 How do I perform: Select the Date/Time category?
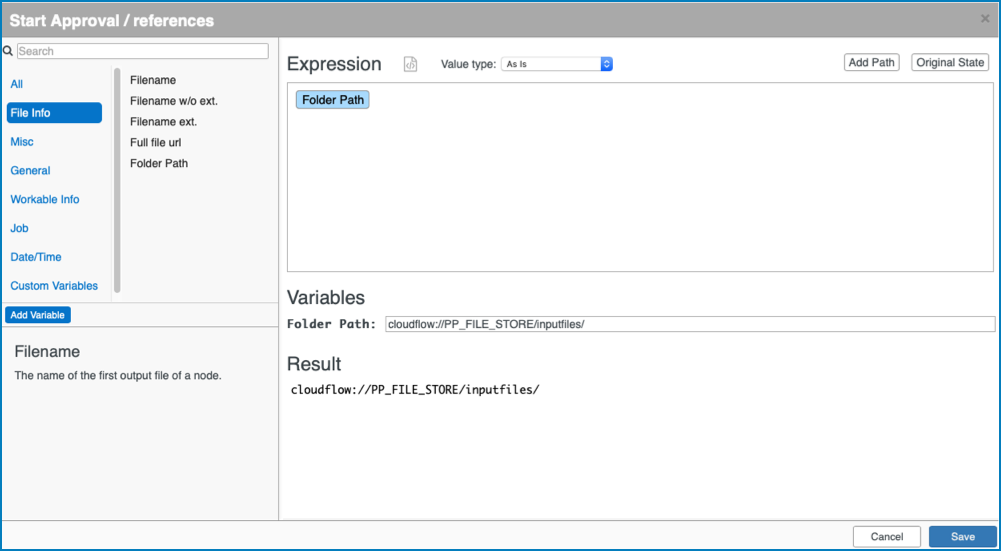[x=36, y=257]
